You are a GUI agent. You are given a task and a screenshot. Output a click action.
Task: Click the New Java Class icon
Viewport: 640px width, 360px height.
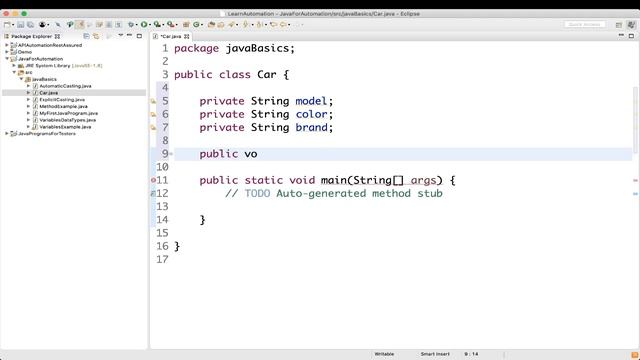point(196,25)
